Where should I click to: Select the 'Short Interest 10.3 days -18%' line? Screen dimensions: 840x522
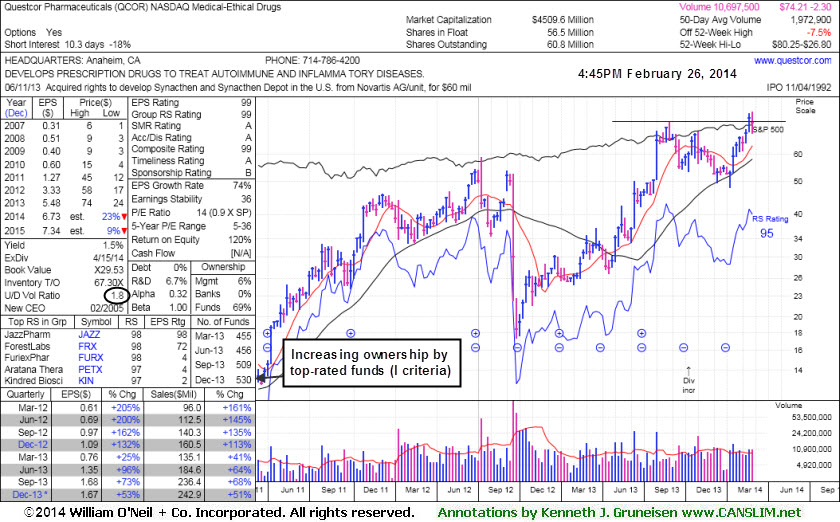(x=68, y=44)
